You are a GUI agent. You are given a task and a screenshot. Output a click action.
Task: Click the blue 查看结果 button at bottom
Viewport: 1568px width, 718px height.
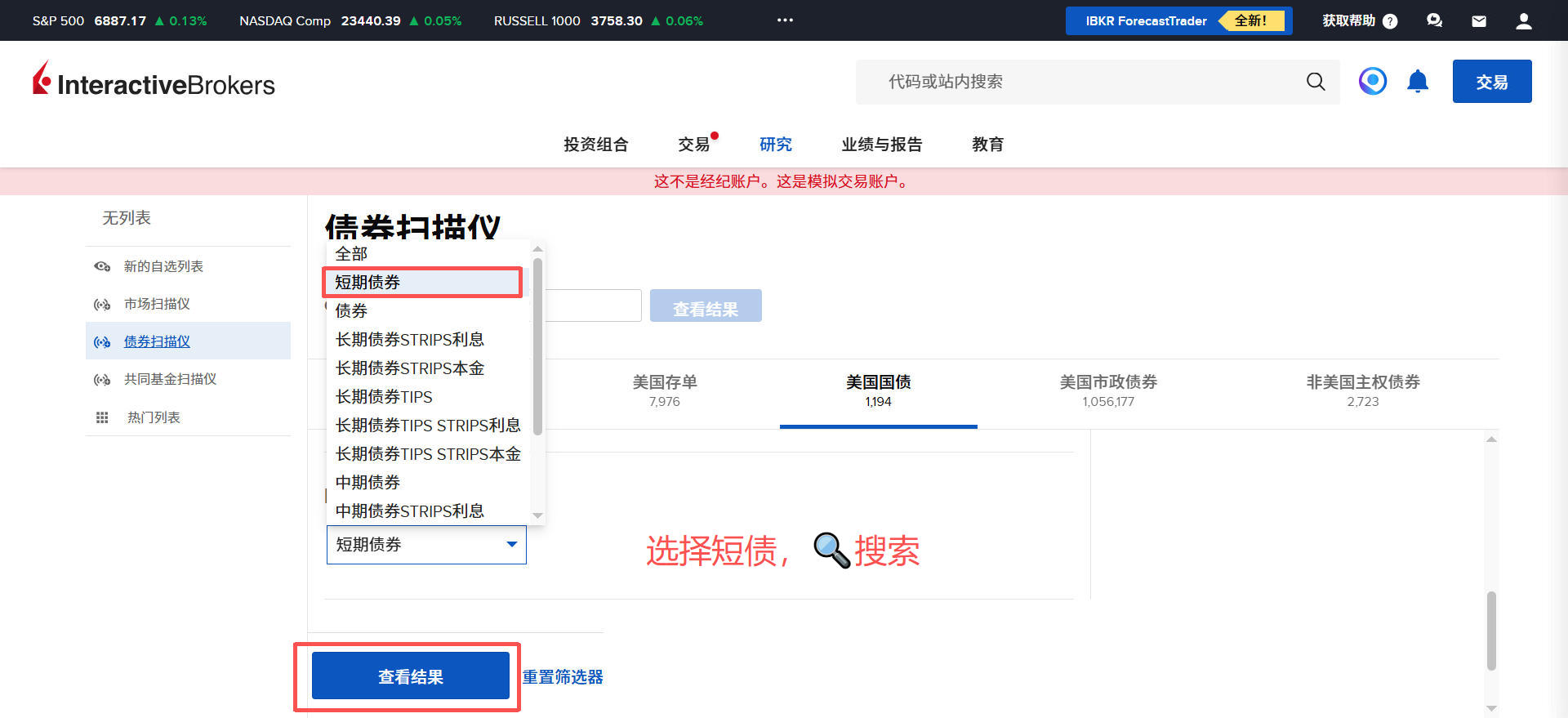pyautogui.click(x=410, y=676)
